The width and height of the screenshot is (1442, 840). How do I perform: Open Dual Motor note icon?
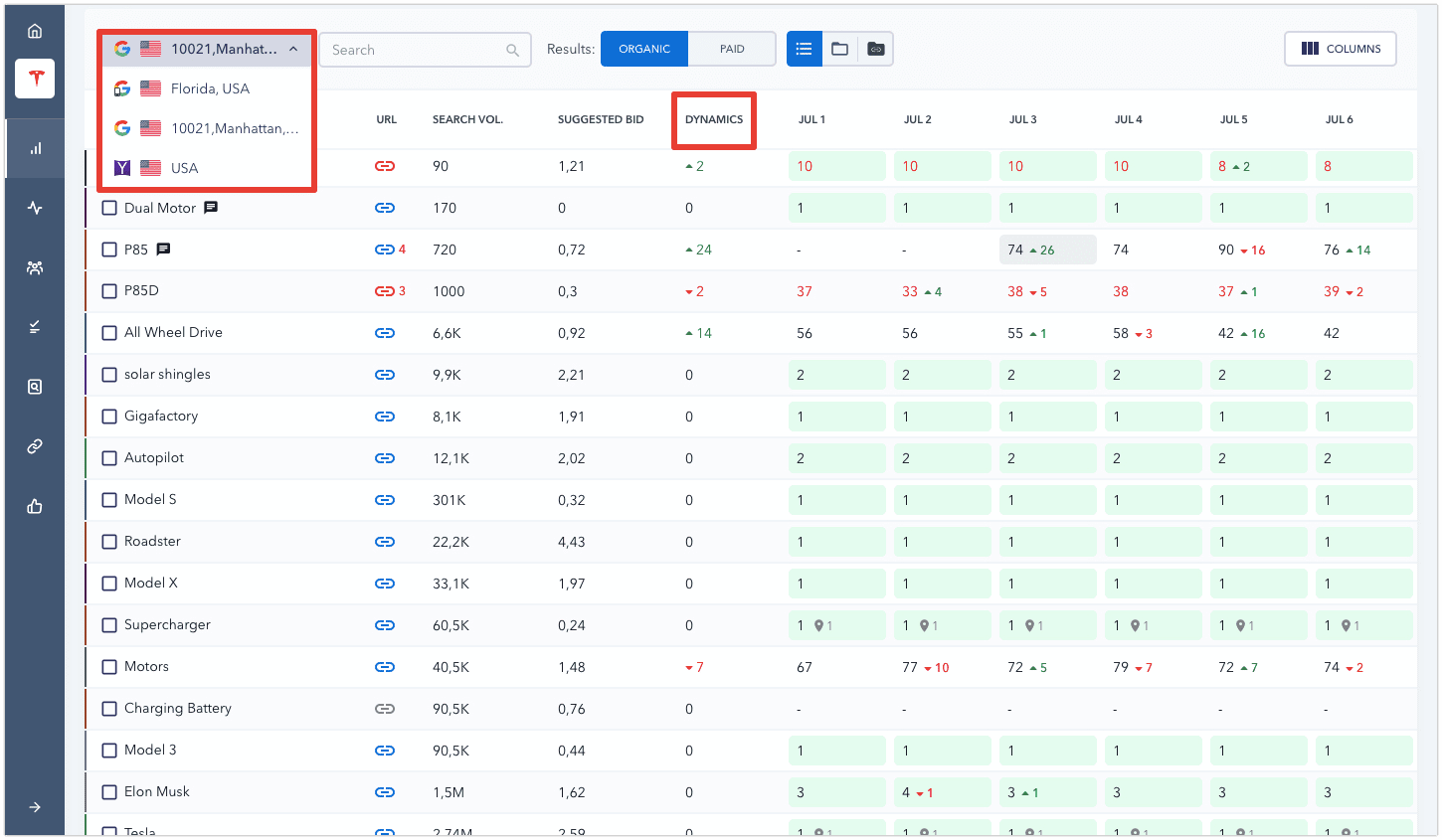(x=211, y=208)
